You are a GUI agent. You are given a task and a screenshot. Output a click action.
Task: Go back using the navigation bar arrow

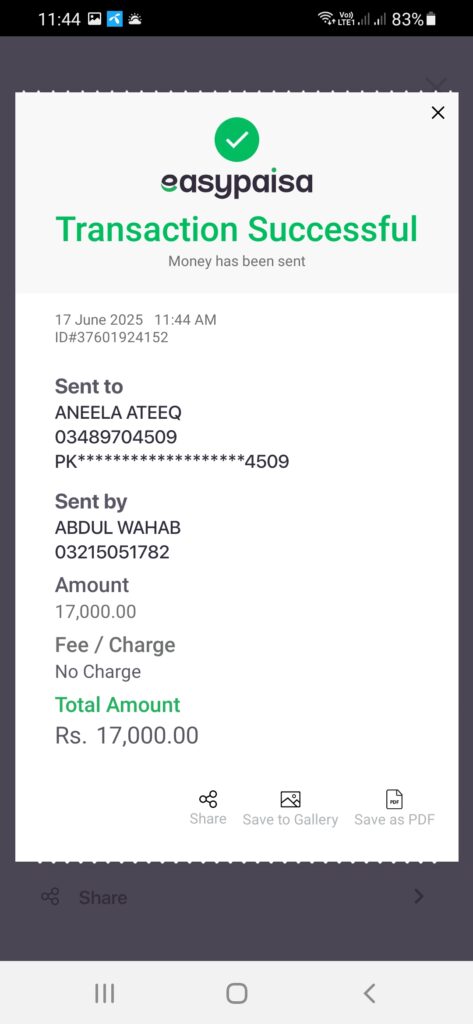tap(369, 993)
